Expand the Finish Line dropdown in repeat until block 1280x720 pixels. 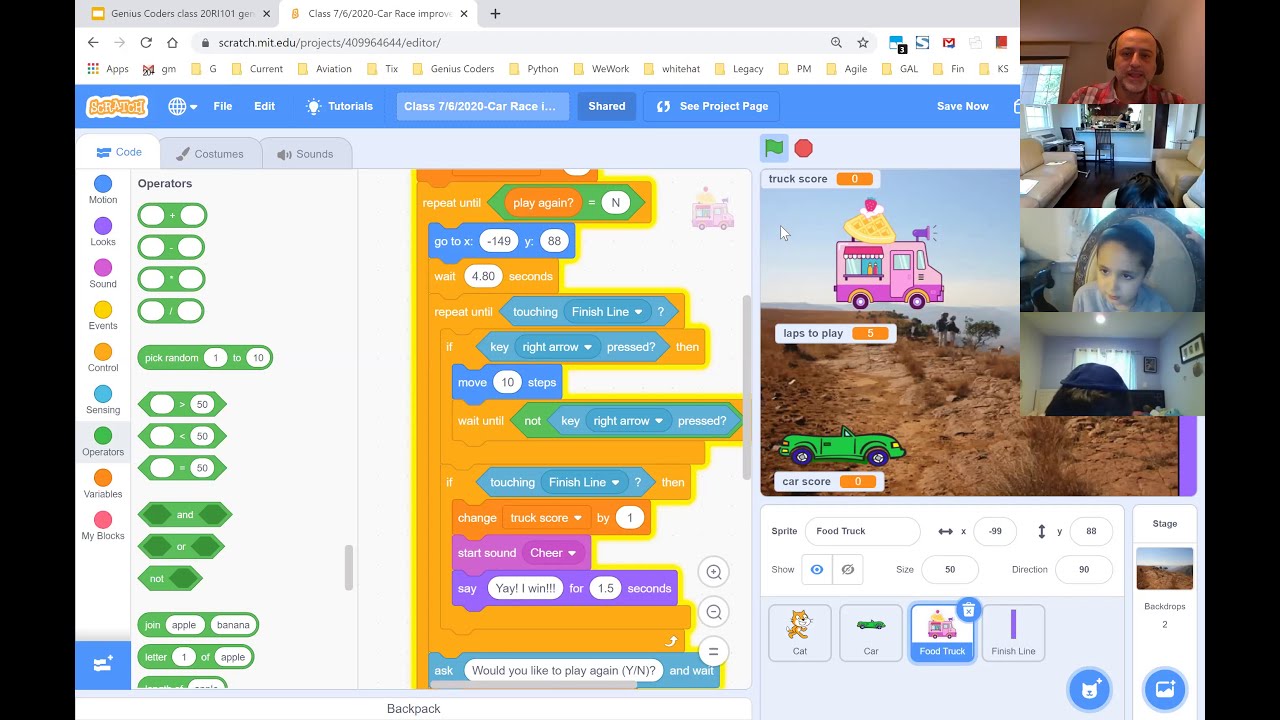pyautogui.click(x=606, y=312)
